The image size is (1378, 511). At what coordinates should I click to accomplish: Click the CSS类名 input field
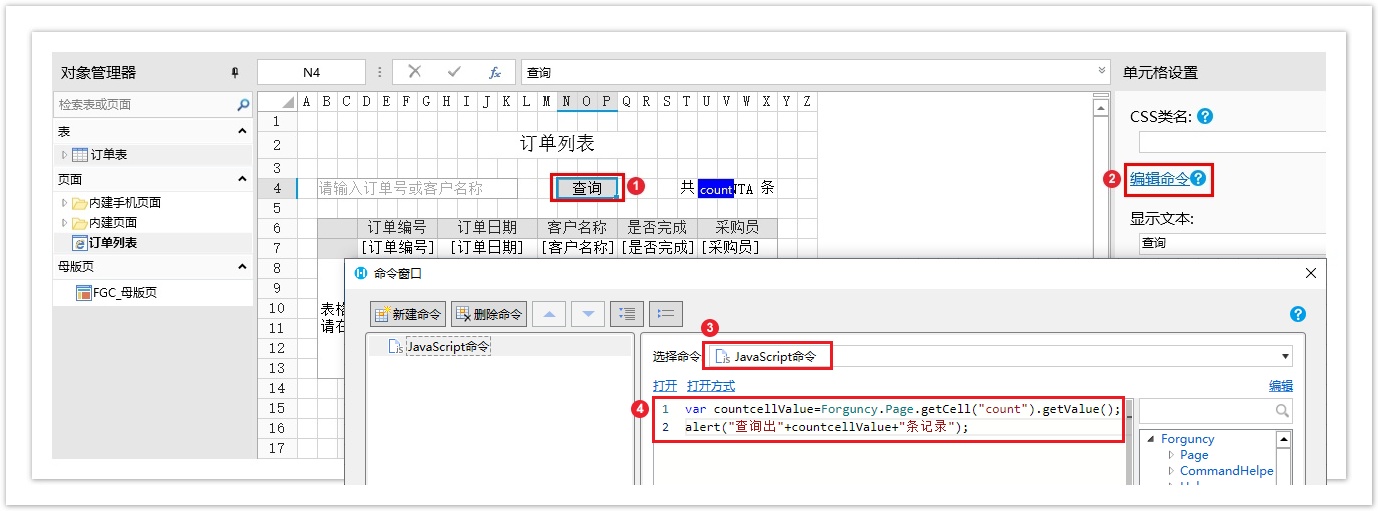pyautogui.click(x=1232, y=142)
